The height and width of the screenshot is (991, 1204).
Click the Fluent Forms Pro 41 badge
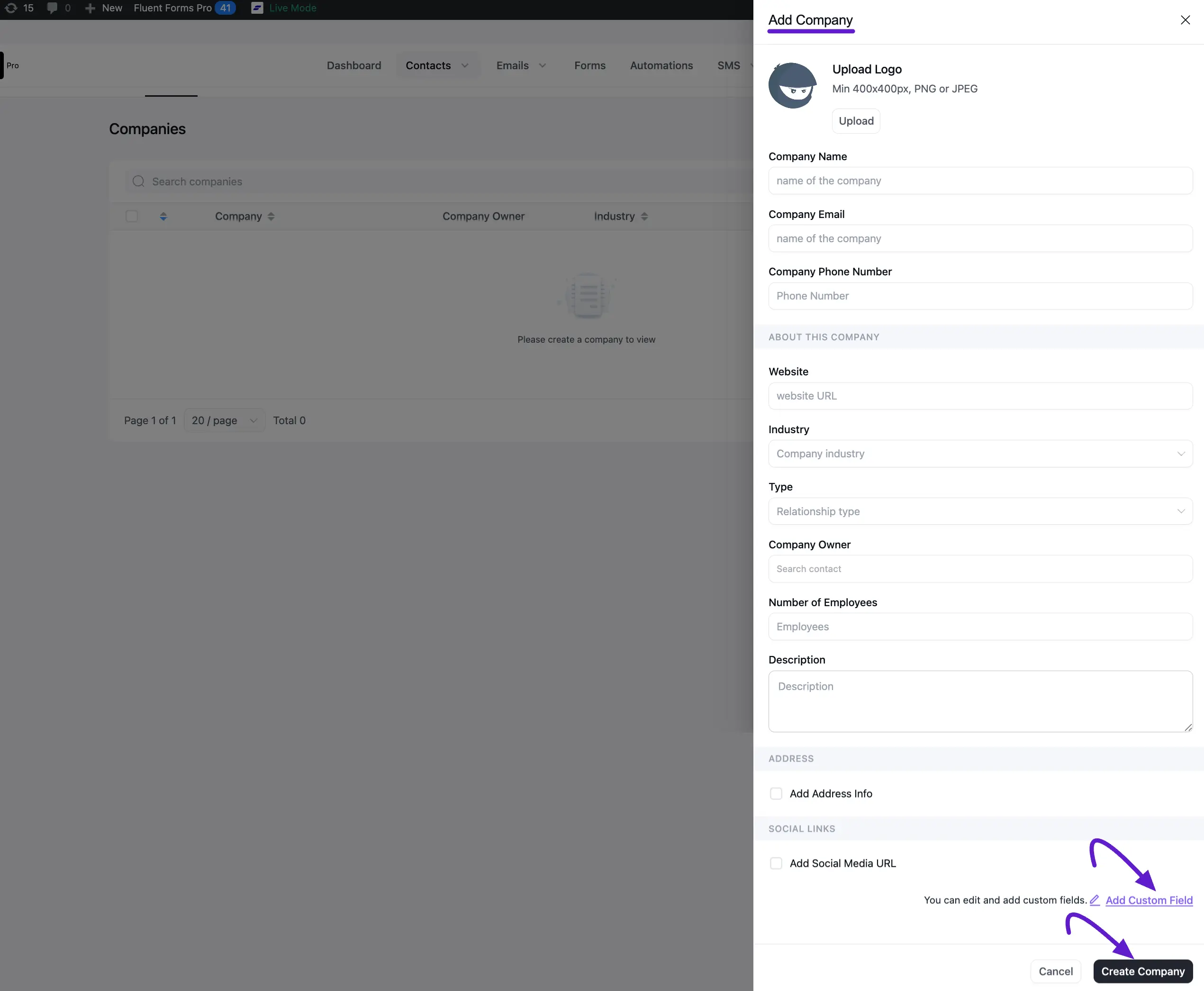point(226,8)
